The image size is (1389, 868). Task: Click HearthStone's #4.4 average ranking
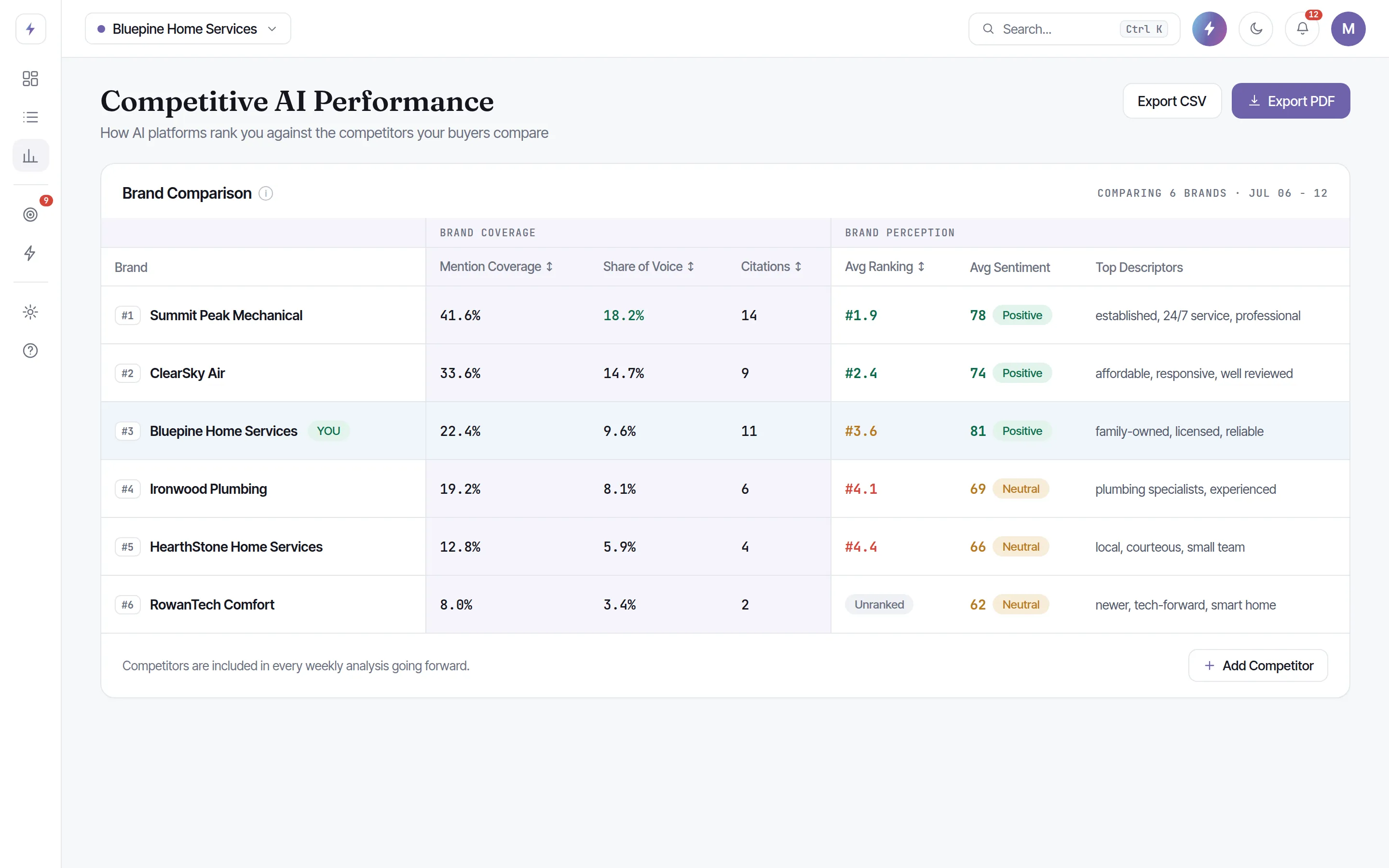861,547
